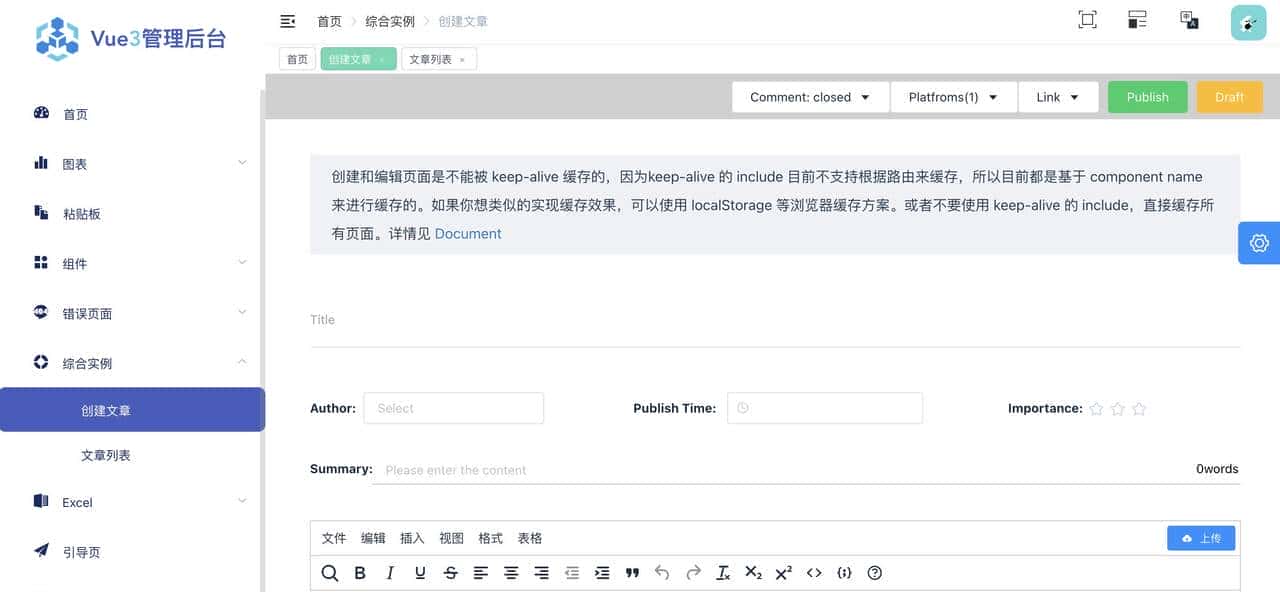Open the editor search icon

click(x=330, y=572)
